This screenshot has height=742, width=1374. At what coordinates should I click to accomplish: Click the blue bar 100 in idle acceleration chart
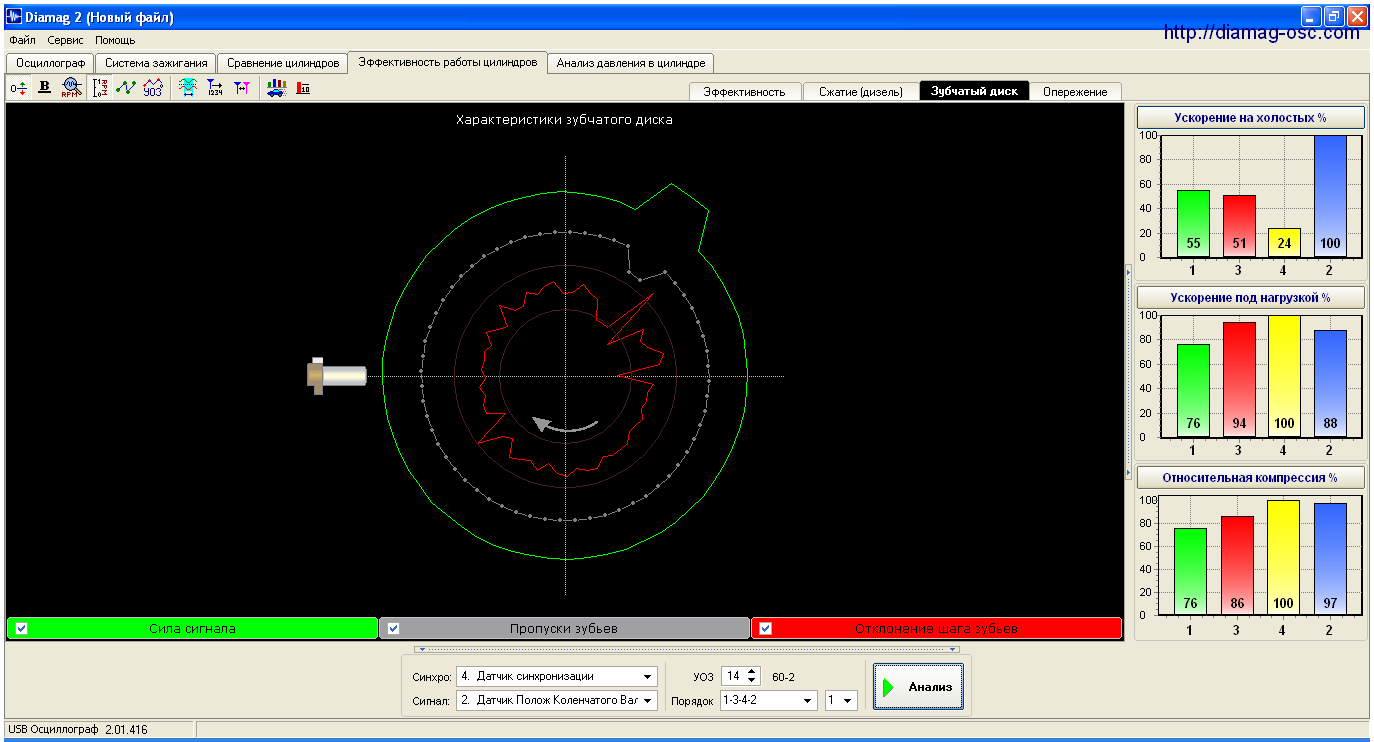pyautogui.click(x=1330, y=196)
